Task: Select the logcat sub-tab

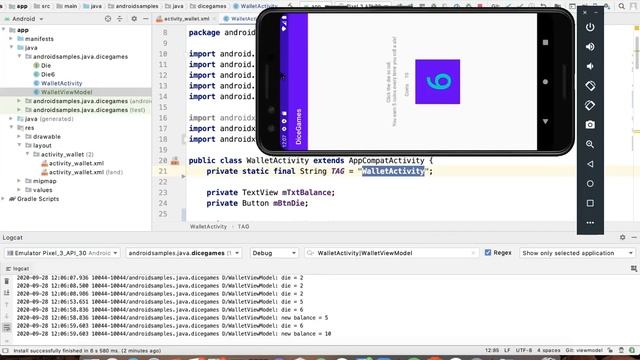Action: [18, 269]
